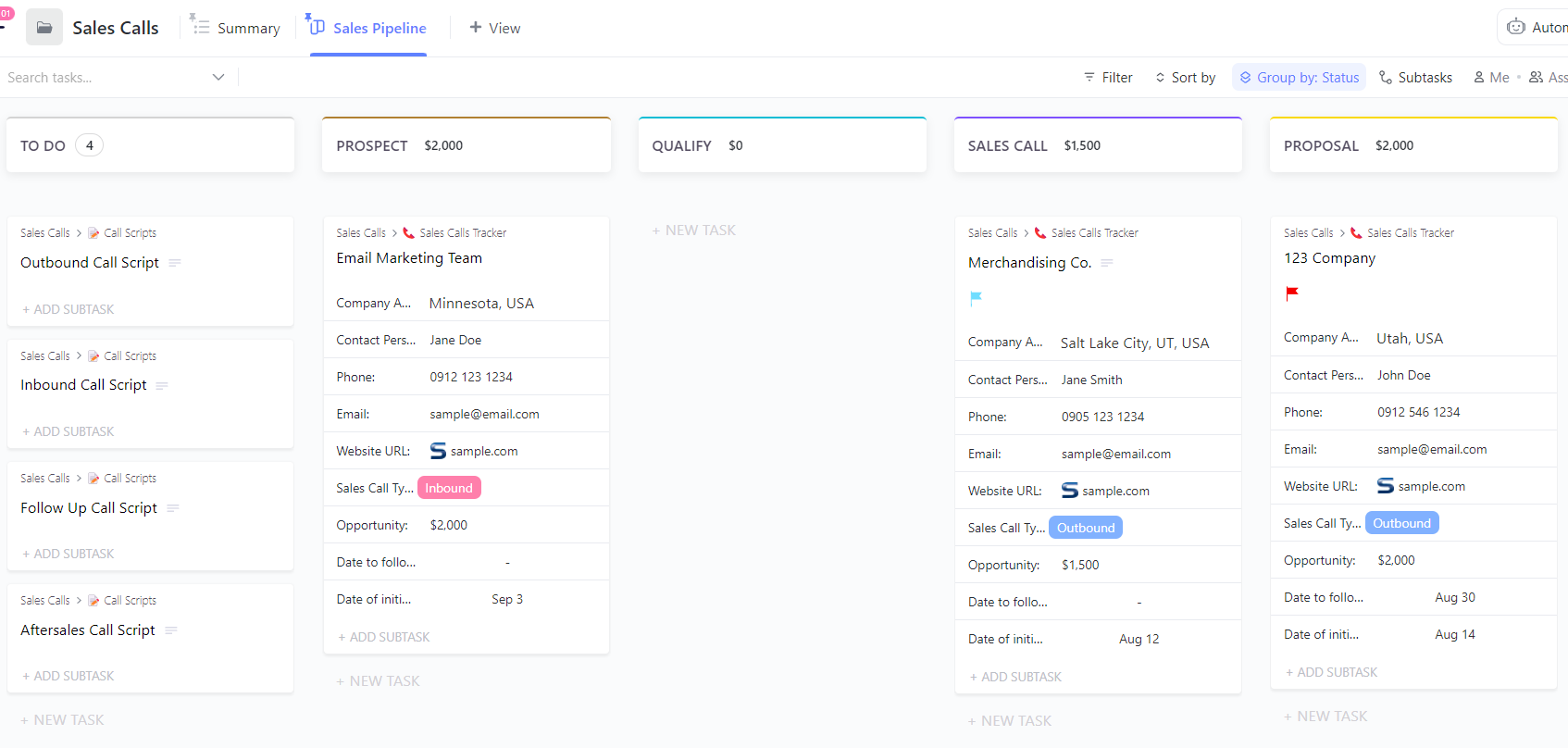Change the Group by: Status setting
Viewport: 1568px width, 748px height.
1300,78
